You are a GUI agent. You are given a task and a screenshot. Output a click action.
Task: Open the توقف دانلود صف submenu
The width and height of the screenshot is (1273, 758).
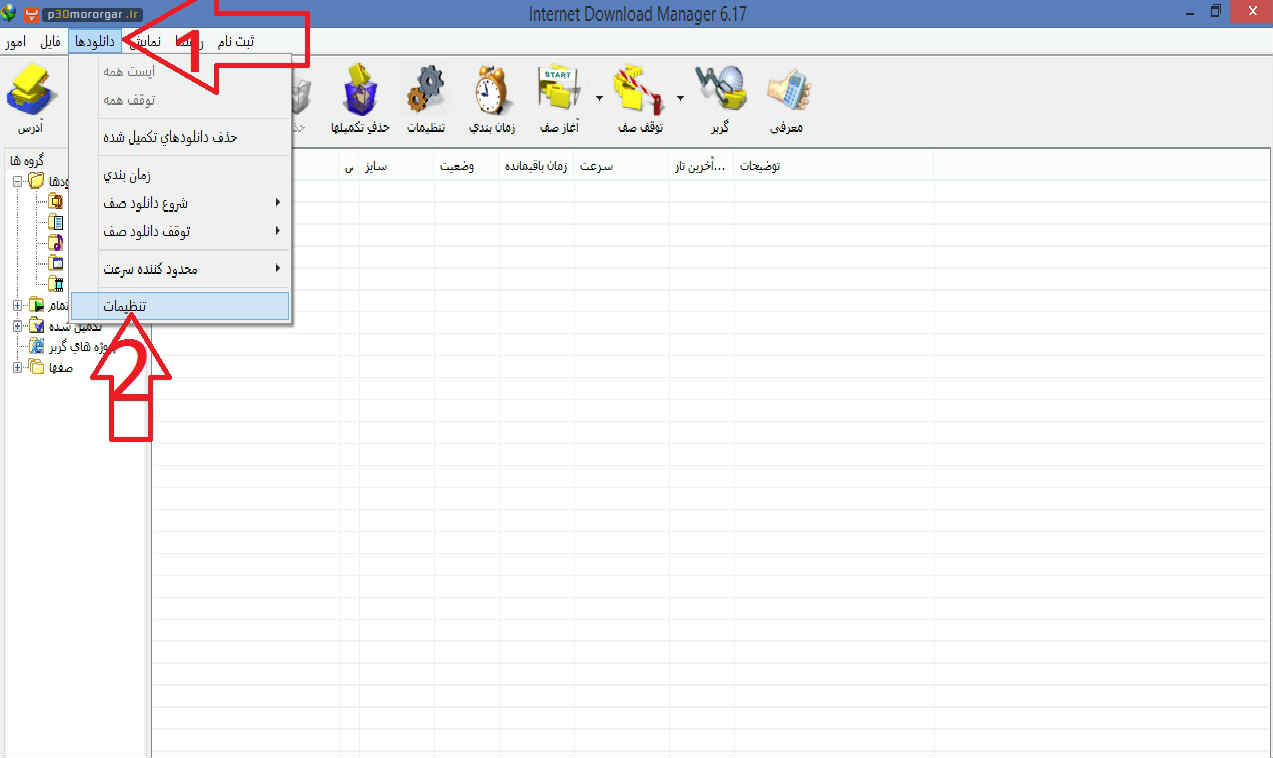(180, 231)
